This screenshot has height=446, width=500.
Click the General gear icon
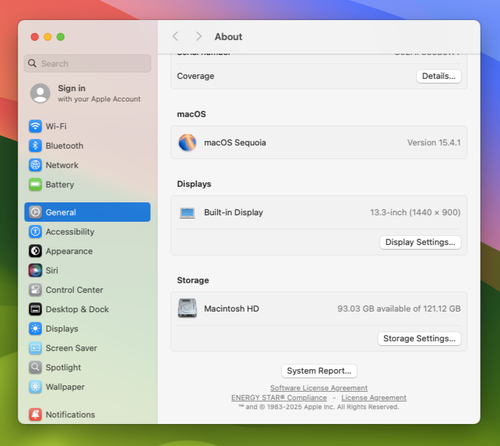(x=35, y=212)
